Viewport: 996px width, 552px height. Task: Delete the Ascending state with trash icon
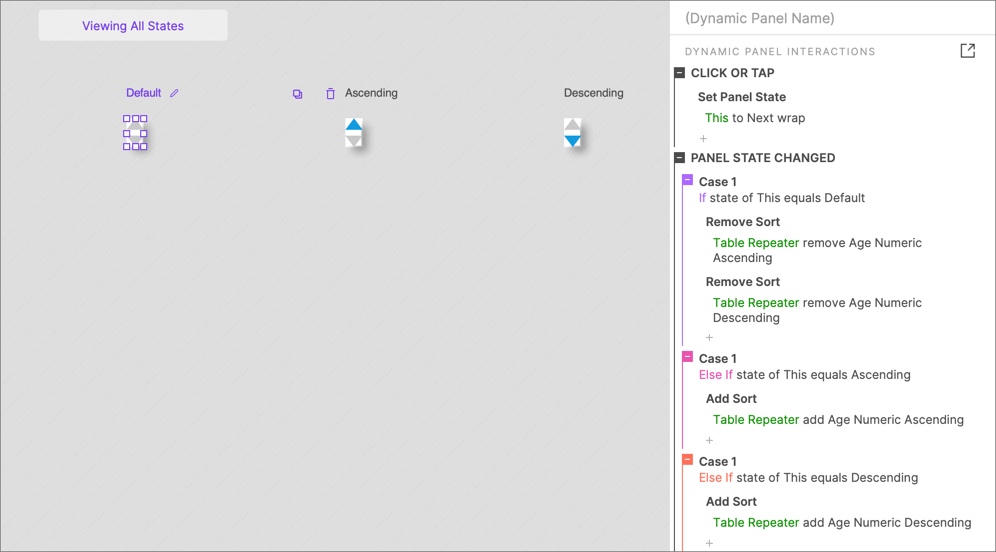[x=330, y=93]
